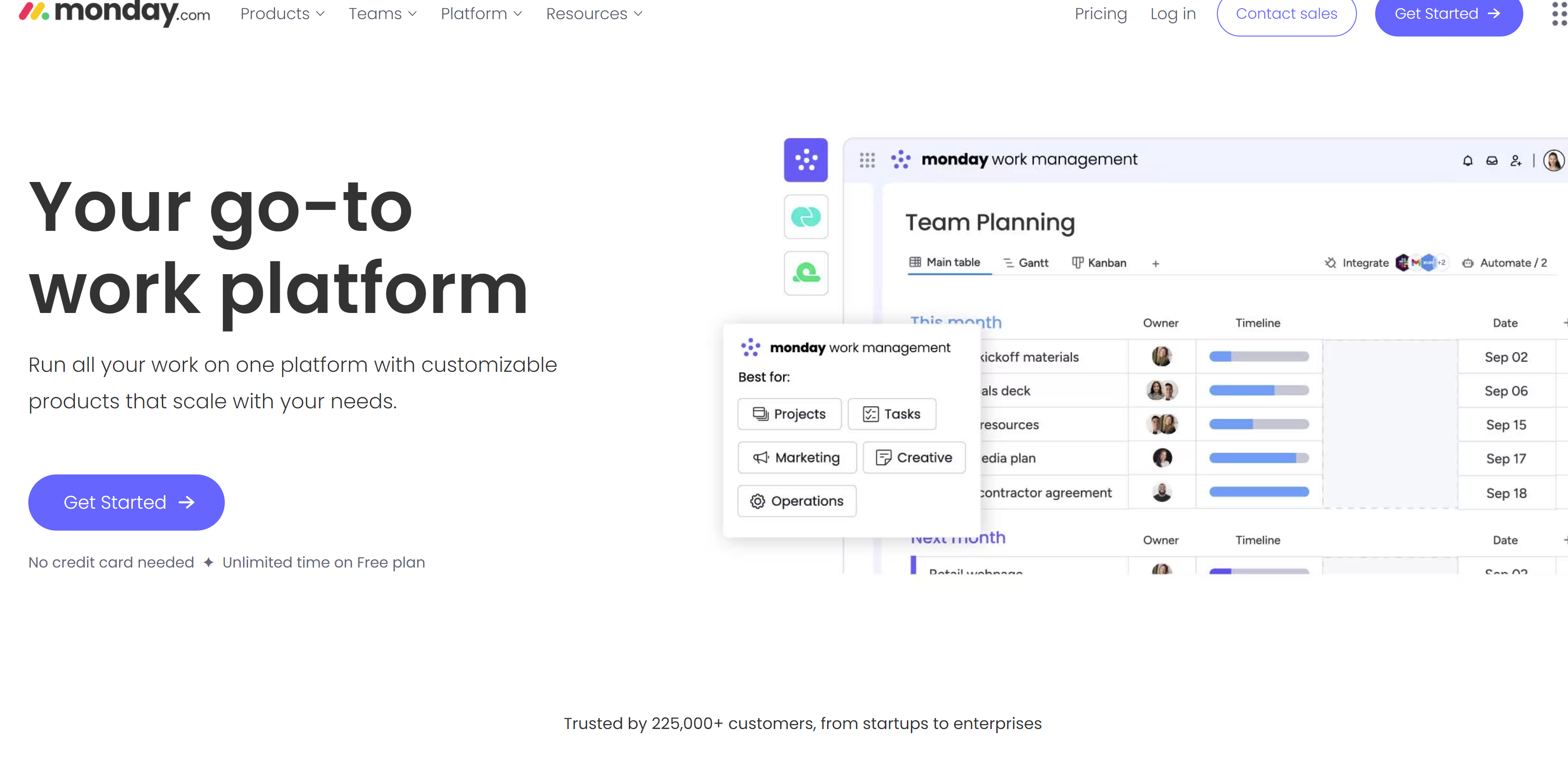This screenshot has width=1568, height=766.
Task: Click the Log in link
Action: click(x=1173, y=13)
